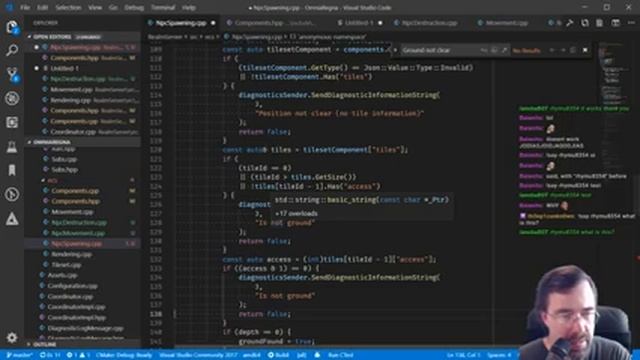Click the sync changes indicator in status bar
The image size is (640, 360).
tap(50, 355)
